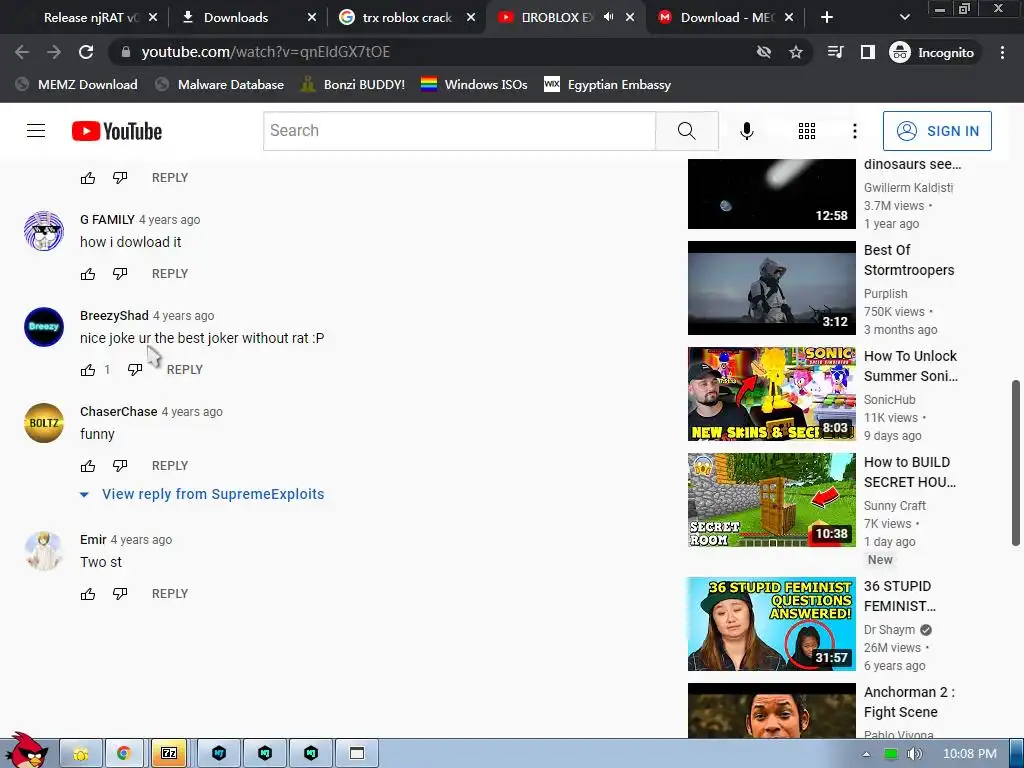The width and height of the screenshot is (1024, 768).
Task: Reply to BreezyShad's comment
Action: point(185,370)
